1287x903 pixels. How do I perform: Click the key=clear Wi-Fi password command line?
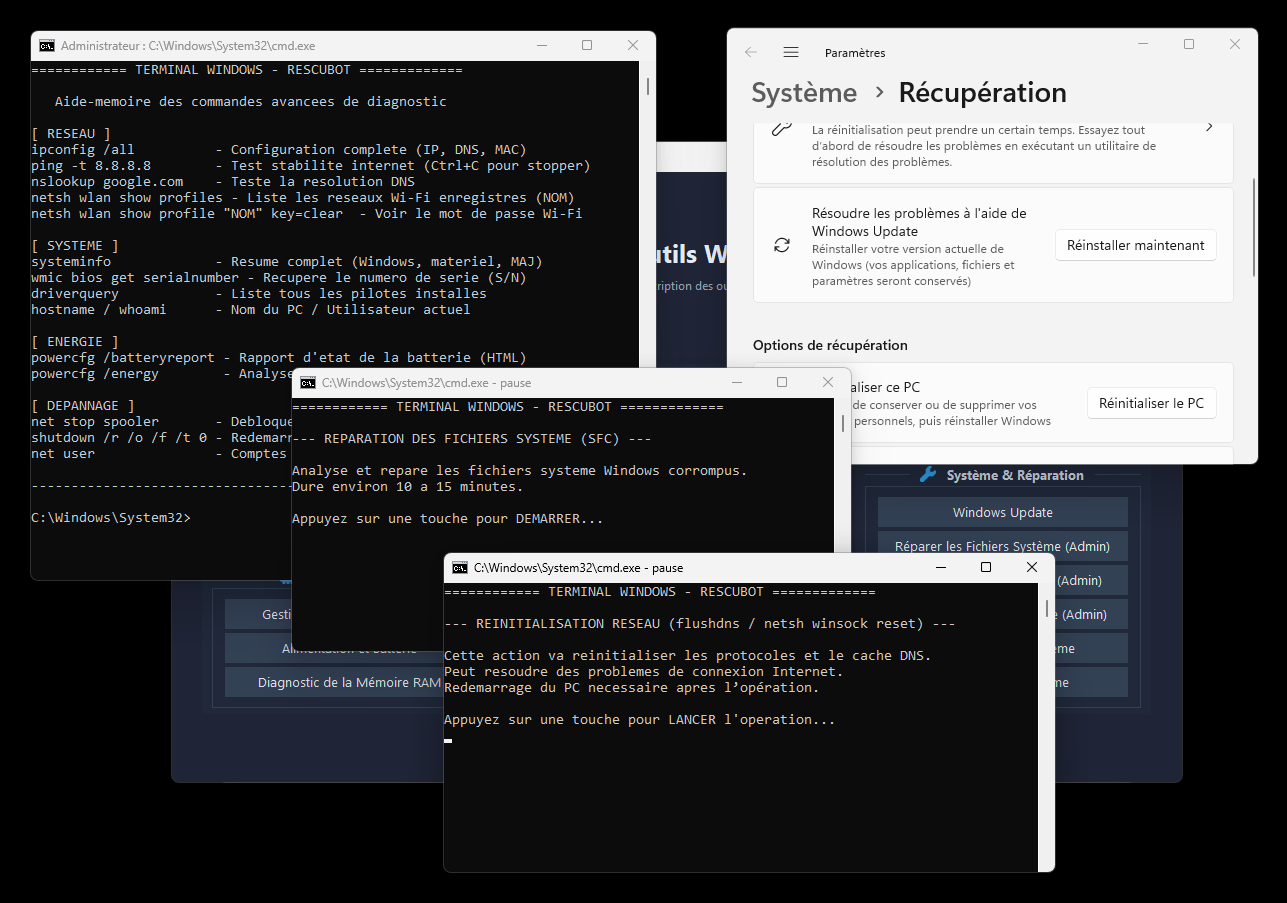pos(307,214)
